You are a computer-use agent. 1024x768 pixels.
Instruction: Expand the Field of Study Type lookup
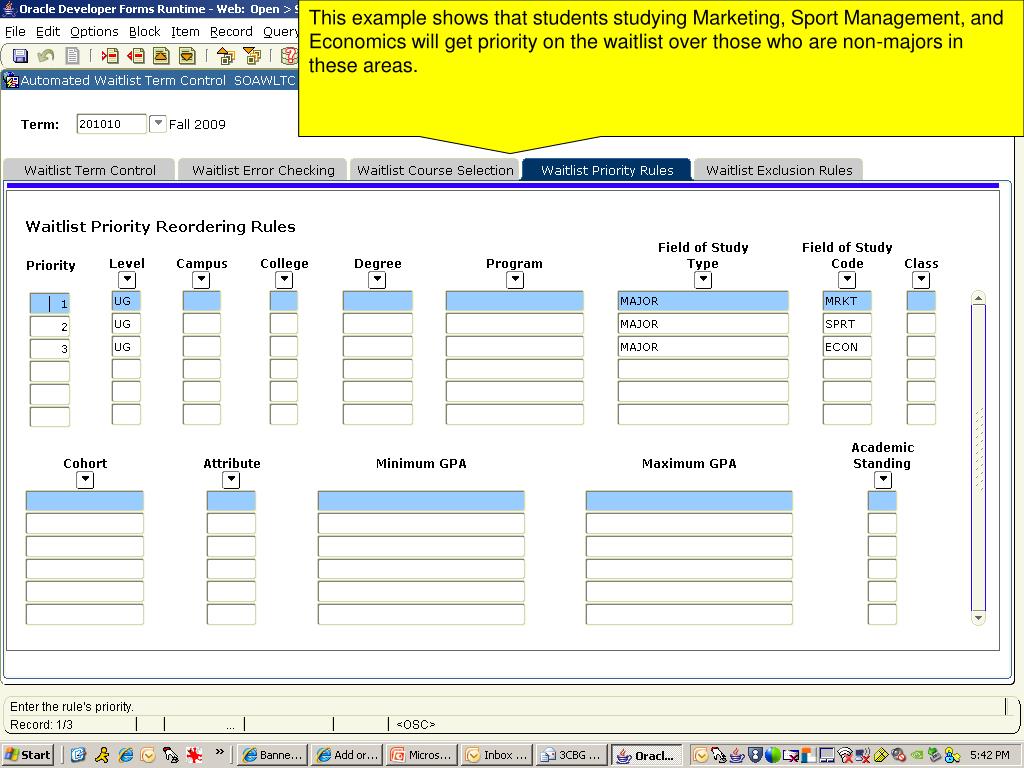[703, 280]
